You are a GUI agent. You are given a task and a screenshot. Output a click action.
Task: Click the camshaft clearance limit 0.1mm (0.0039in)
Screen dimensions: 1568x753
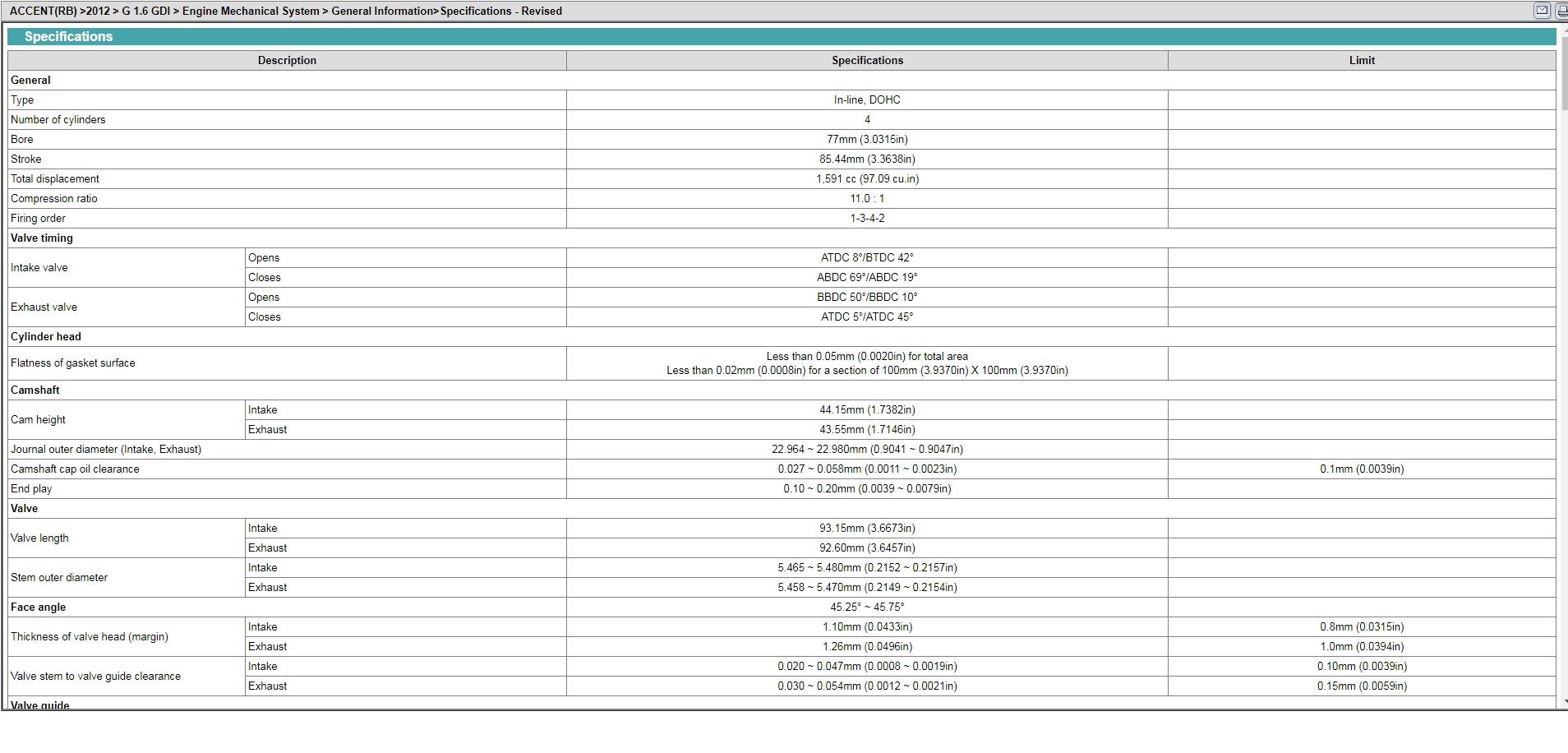click(x=1362, y=469)
